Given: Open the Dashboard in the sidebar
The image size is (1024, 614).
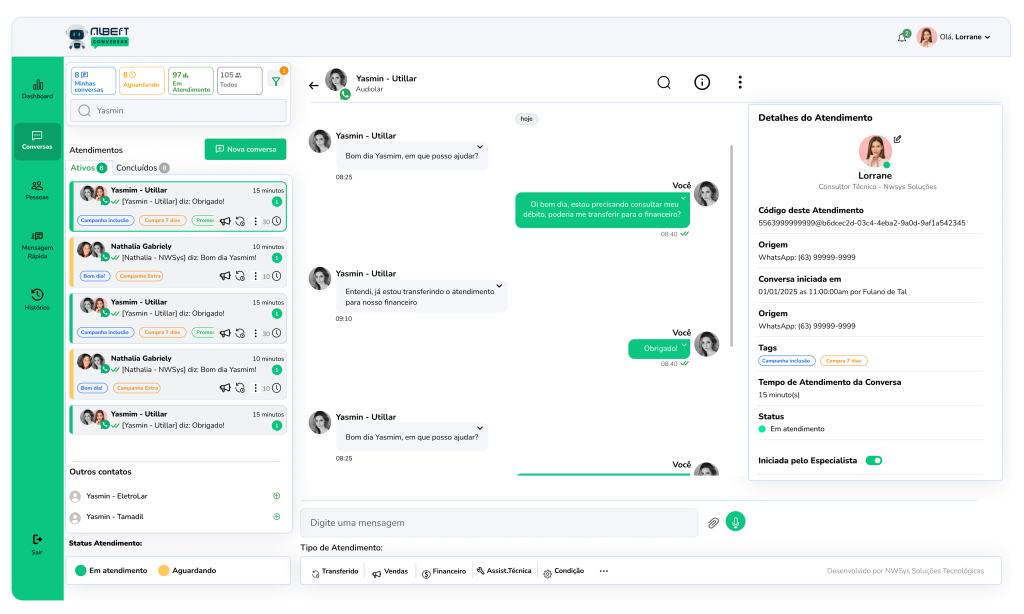Looking at the screenshot, I should [x=38, y=90].
